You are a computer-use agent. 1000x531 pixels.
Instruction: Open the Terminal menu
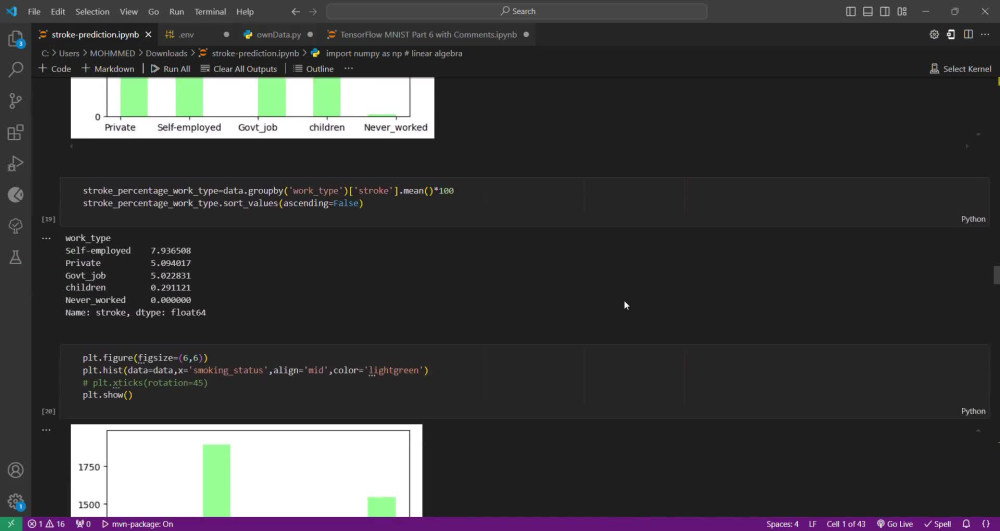pos(210,11)
